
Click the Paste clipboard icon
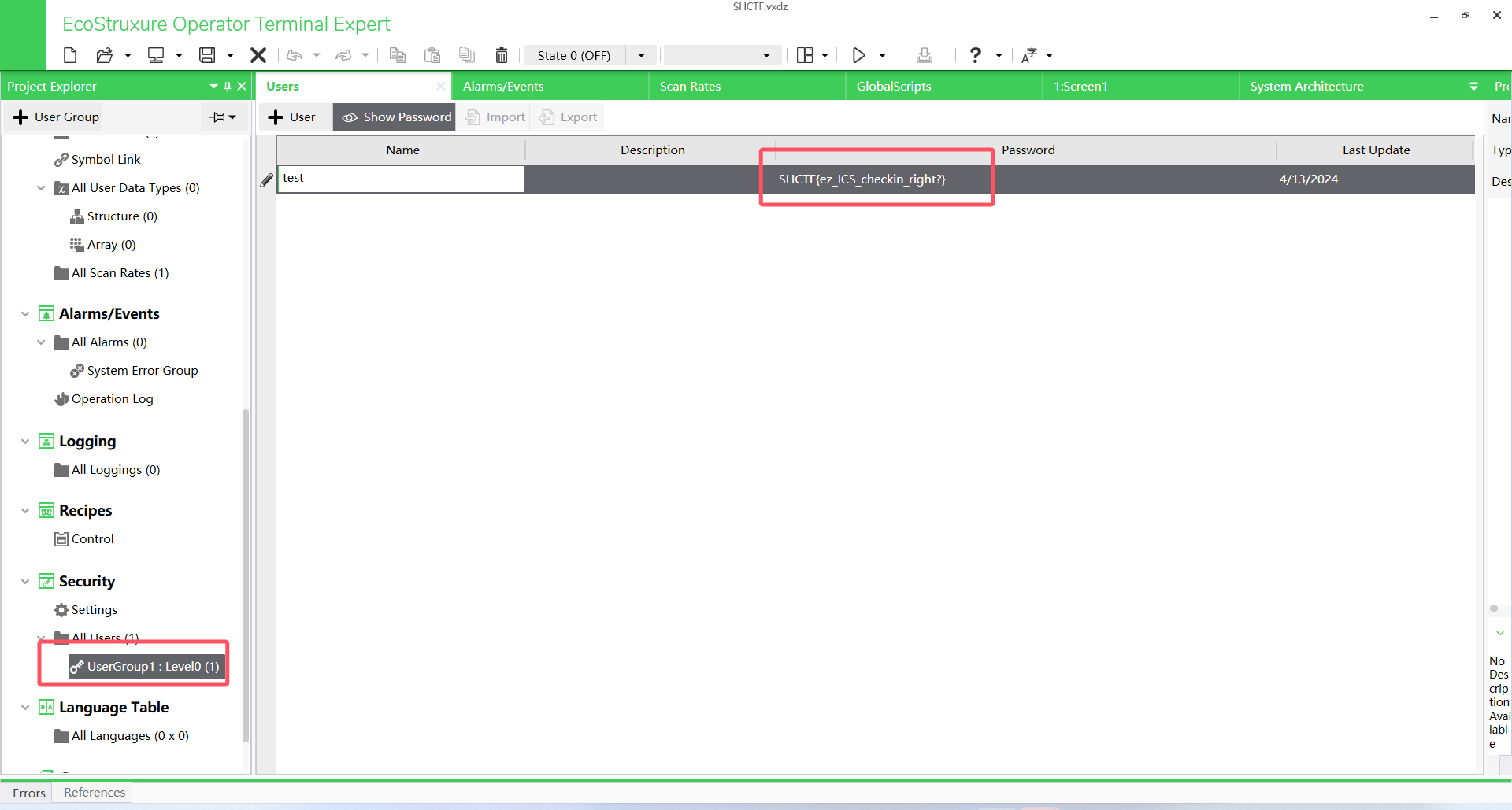[x=432, y=55]
